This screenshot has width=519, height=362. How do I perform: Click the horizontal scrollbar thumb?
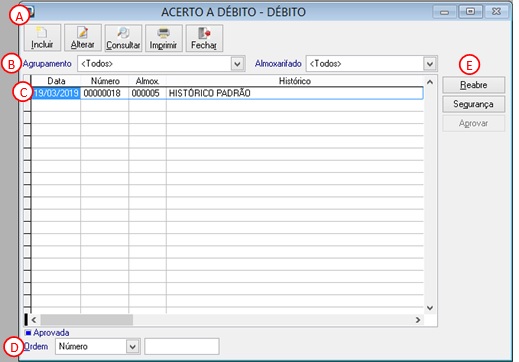point(87,320)
